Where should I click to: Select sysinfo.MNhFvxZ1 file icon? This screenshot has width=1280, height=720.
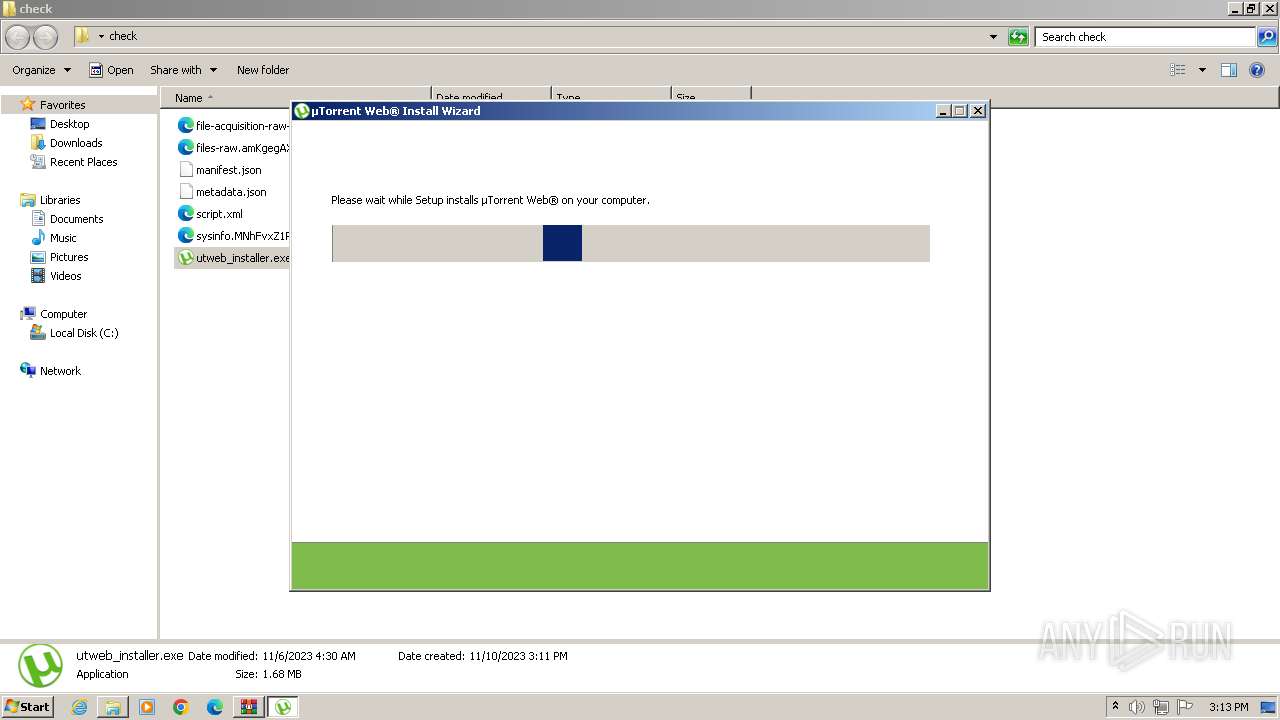pyautogui.click(x=185, y=236)
